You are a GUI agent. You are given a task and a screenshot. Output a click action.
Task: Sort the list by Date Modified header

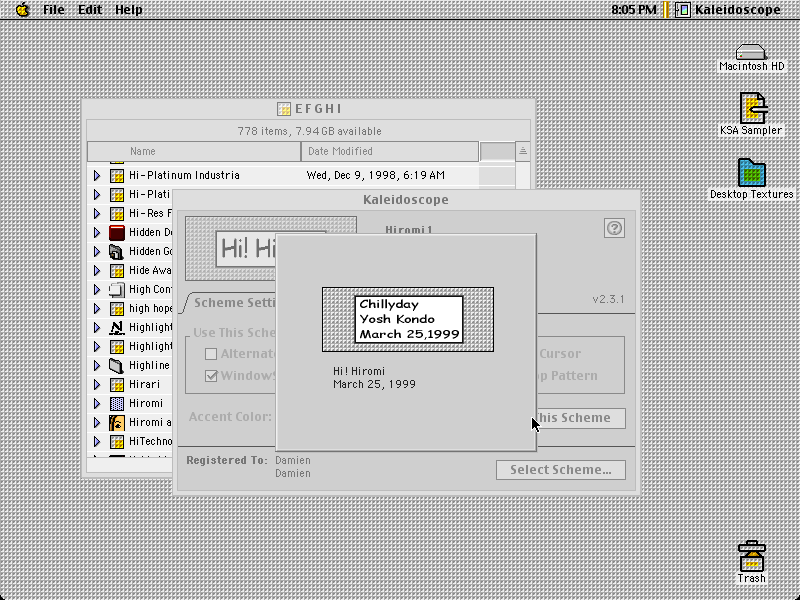[x=390, y=151]
